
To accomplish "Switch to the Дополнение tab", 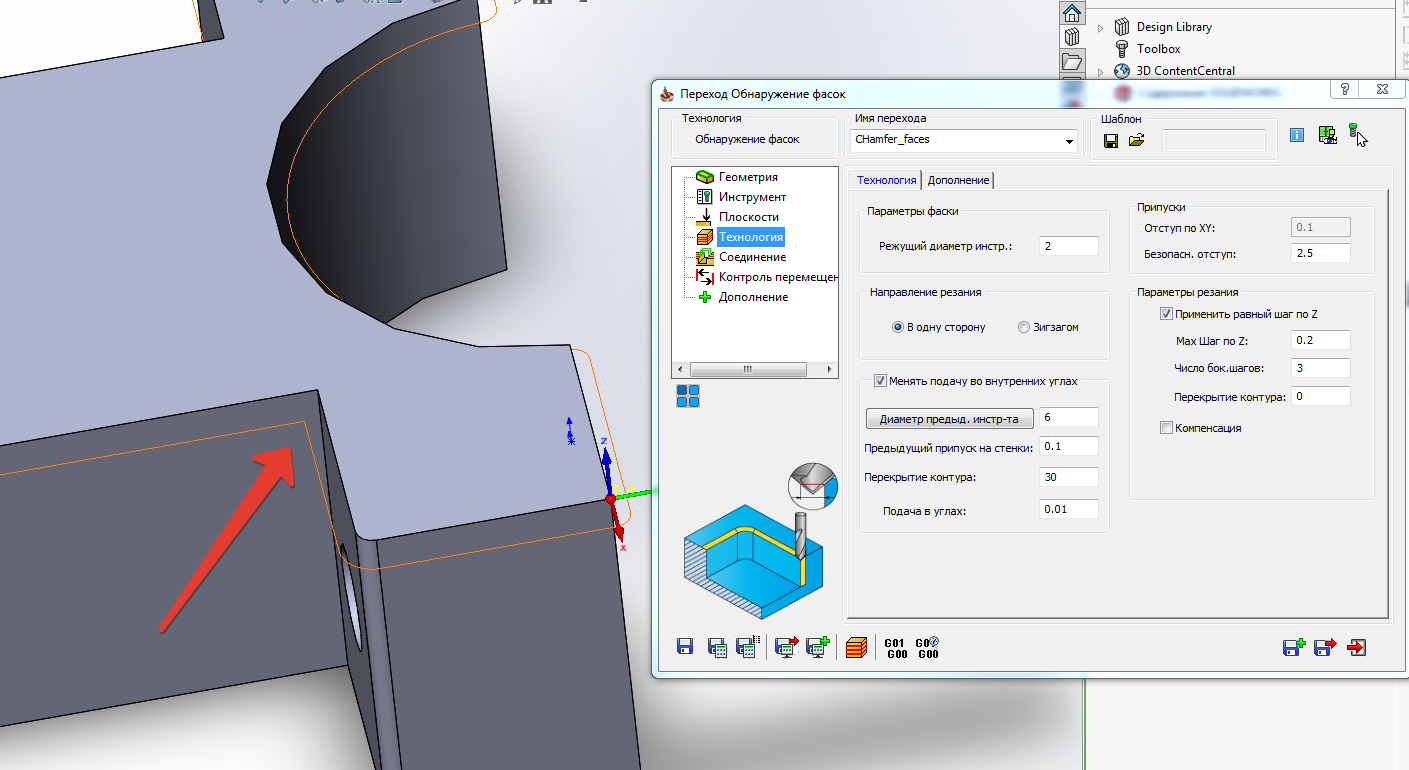I will coord(958,180).
